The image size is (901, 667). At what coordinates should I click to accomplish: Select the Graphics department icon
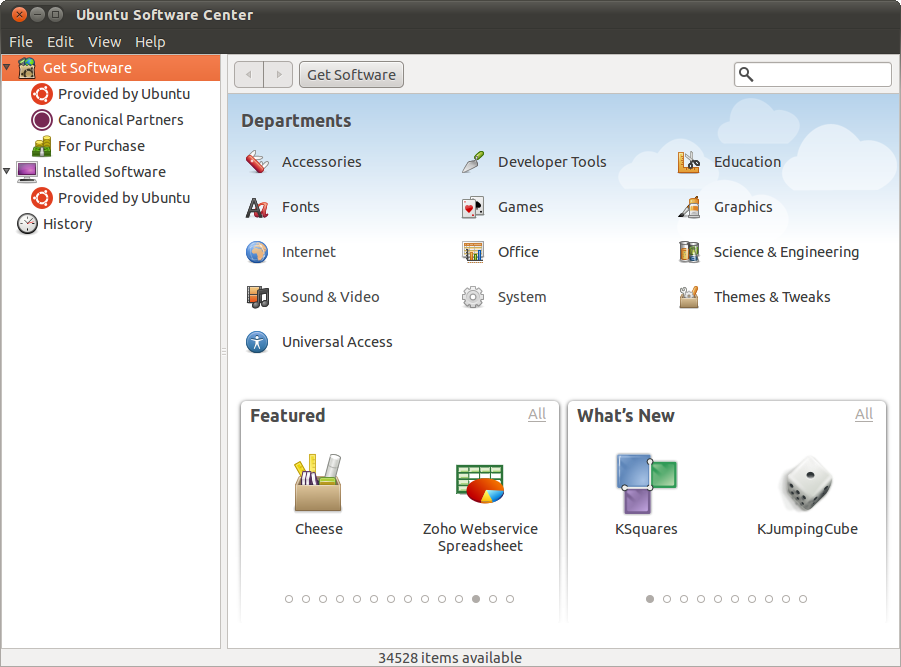(689, 207)
